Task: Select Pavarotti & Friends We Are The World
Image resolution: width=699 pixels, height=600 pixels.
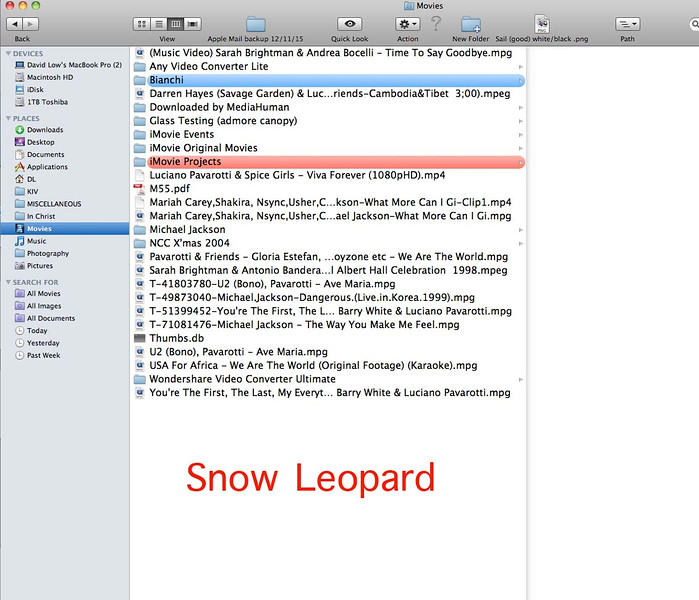Action: (329, 257)
